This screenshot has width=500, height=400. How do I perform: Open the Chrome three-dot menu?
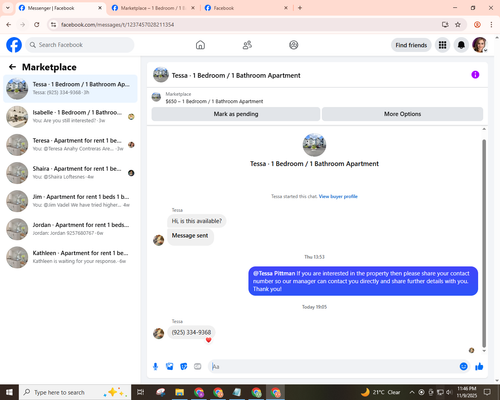(x=491, y=25)
